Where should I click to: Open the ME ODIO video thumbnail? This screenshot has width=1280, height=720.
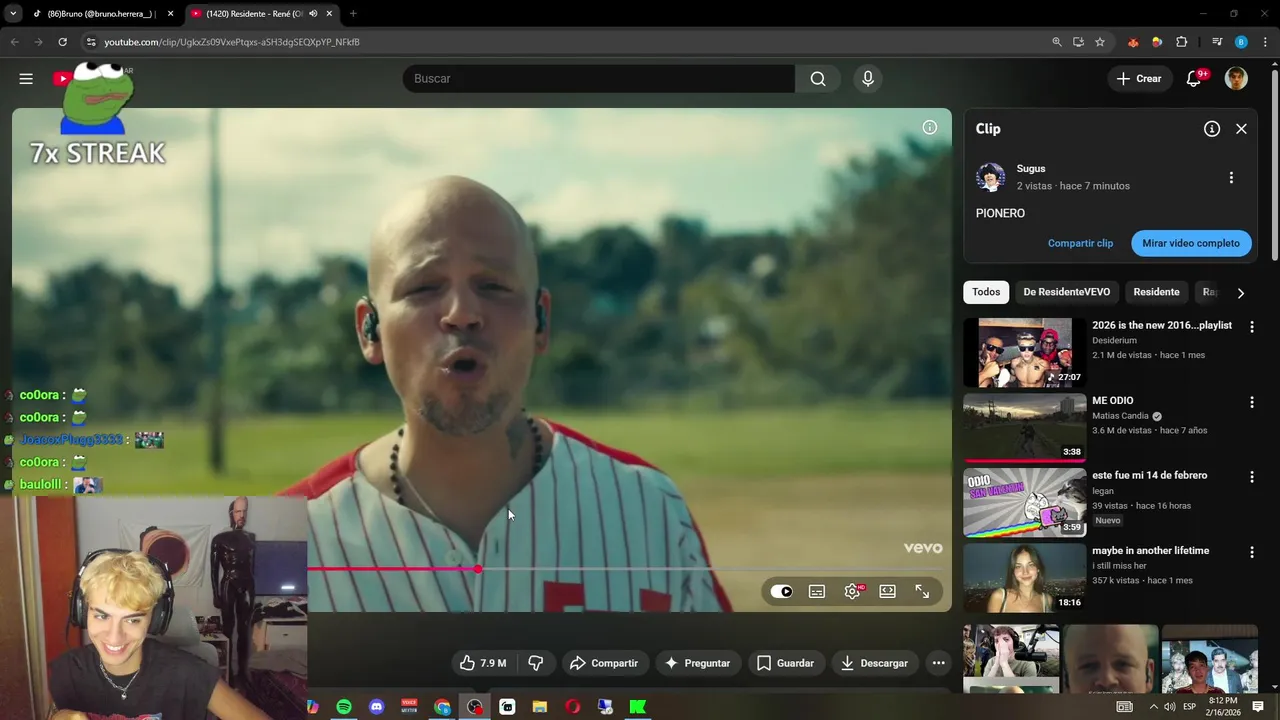(x=1024, y=427)
